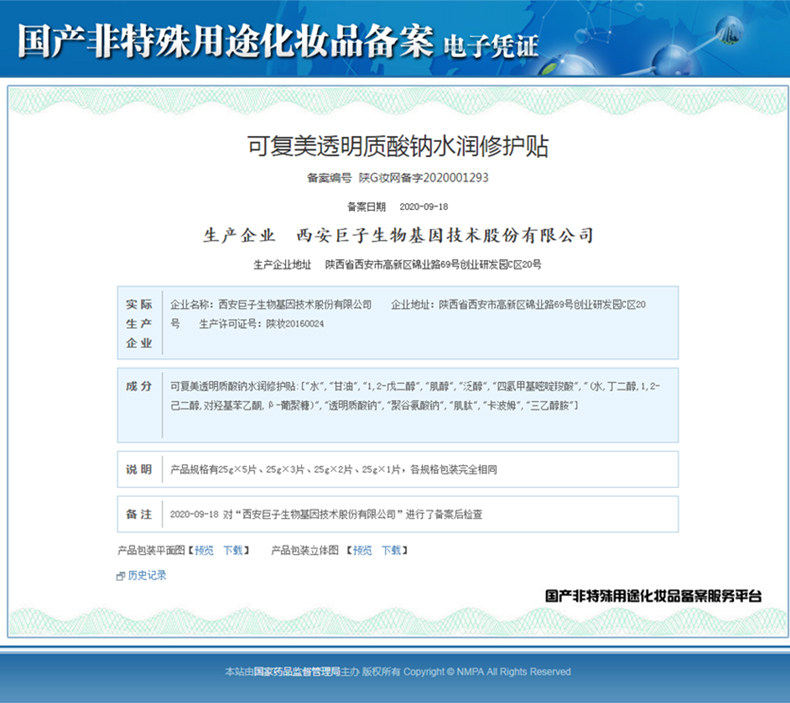Click 企业名称 line in 实际生产企业 box

(271, 304)
